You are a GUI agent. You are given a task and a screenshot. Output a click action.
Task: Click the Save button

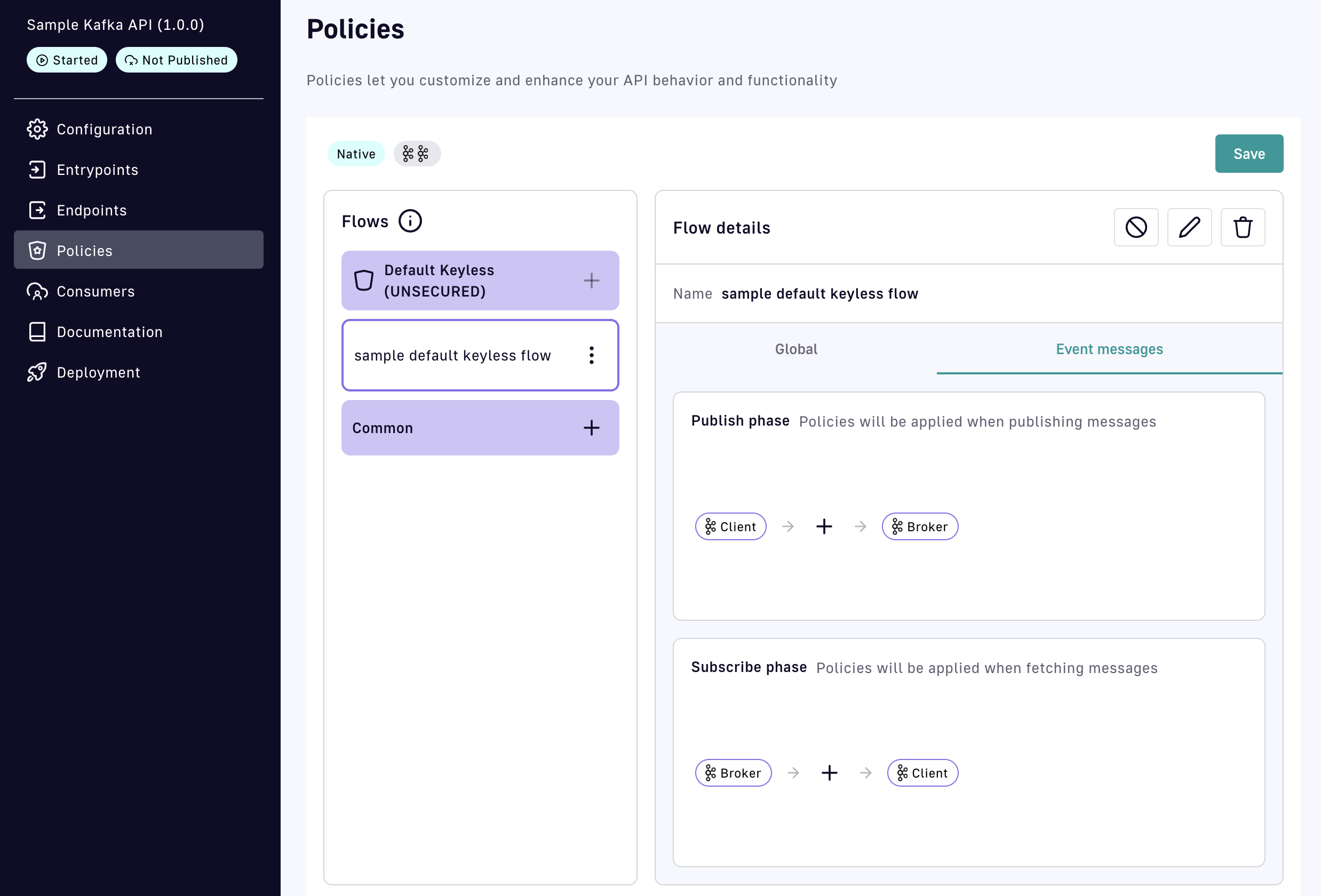click(1248, 154)
